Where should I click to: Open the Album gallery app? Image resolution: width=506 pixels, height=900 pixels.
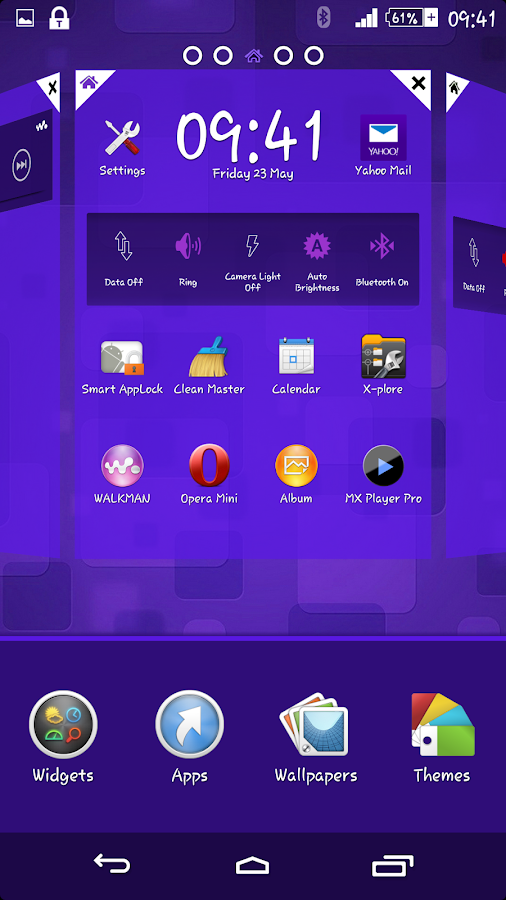point(296,474)
